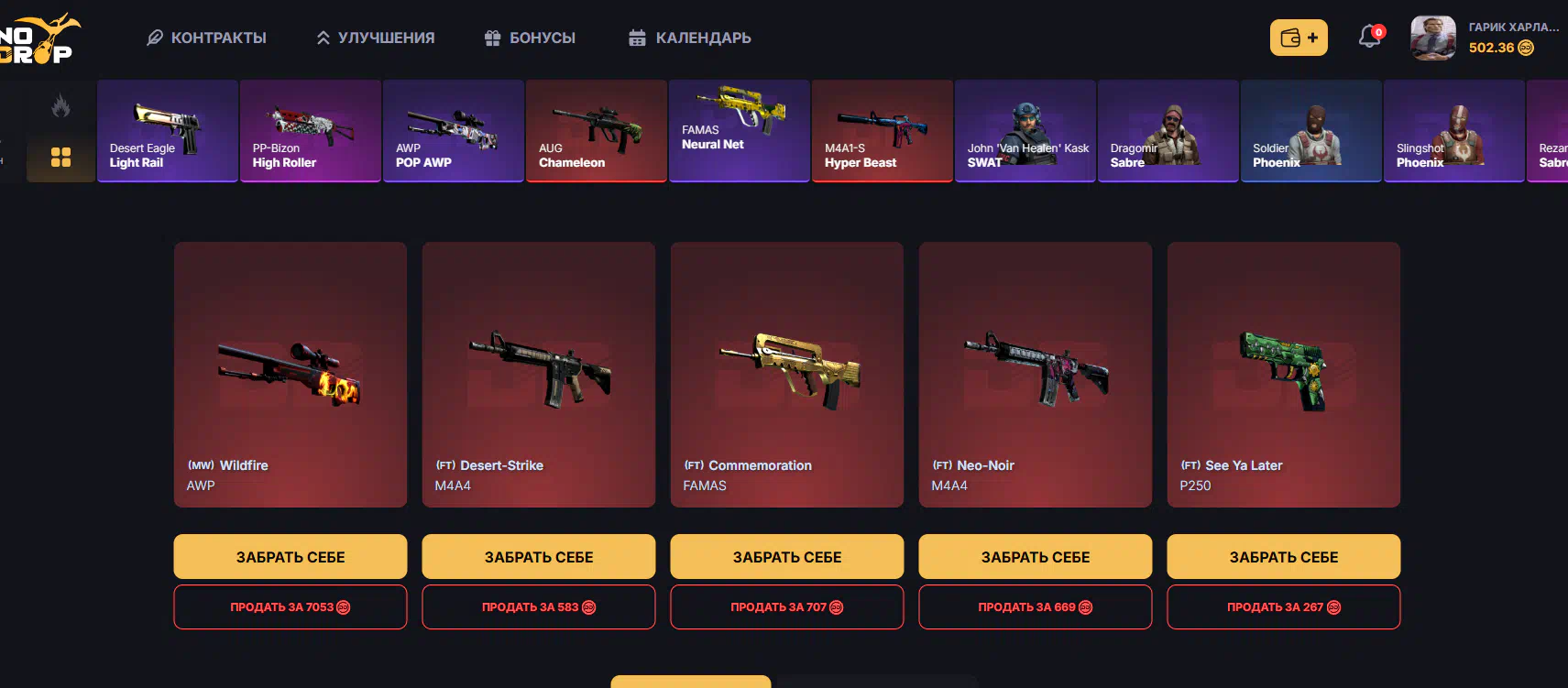Viewport: 1568px width, 688px height.
Task: Select the grid view icon
Action: tap(60, 157)
